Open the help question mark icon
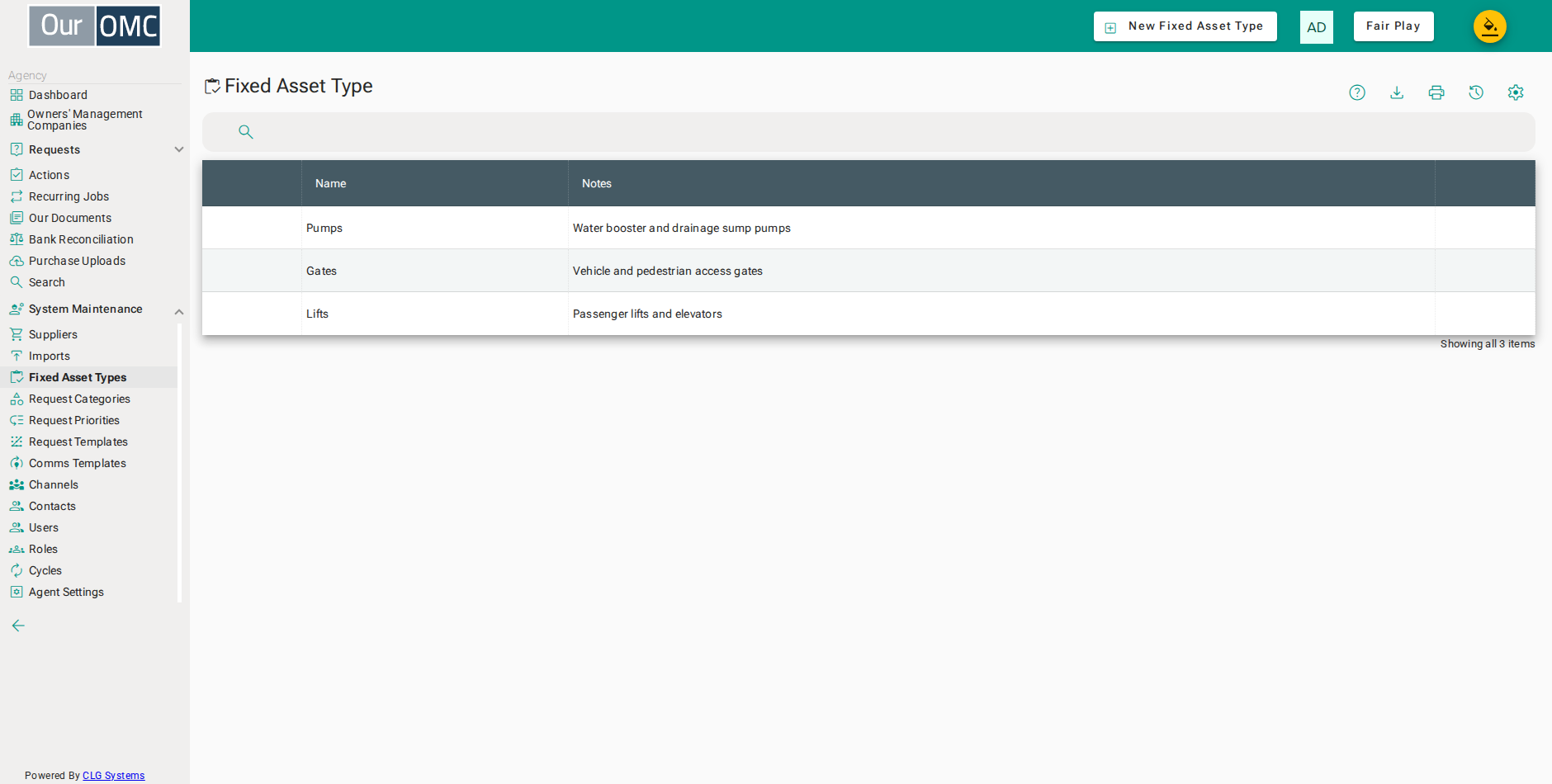Image resolution: width=1552 pixels, height=784 pixels. [1357, 92]
